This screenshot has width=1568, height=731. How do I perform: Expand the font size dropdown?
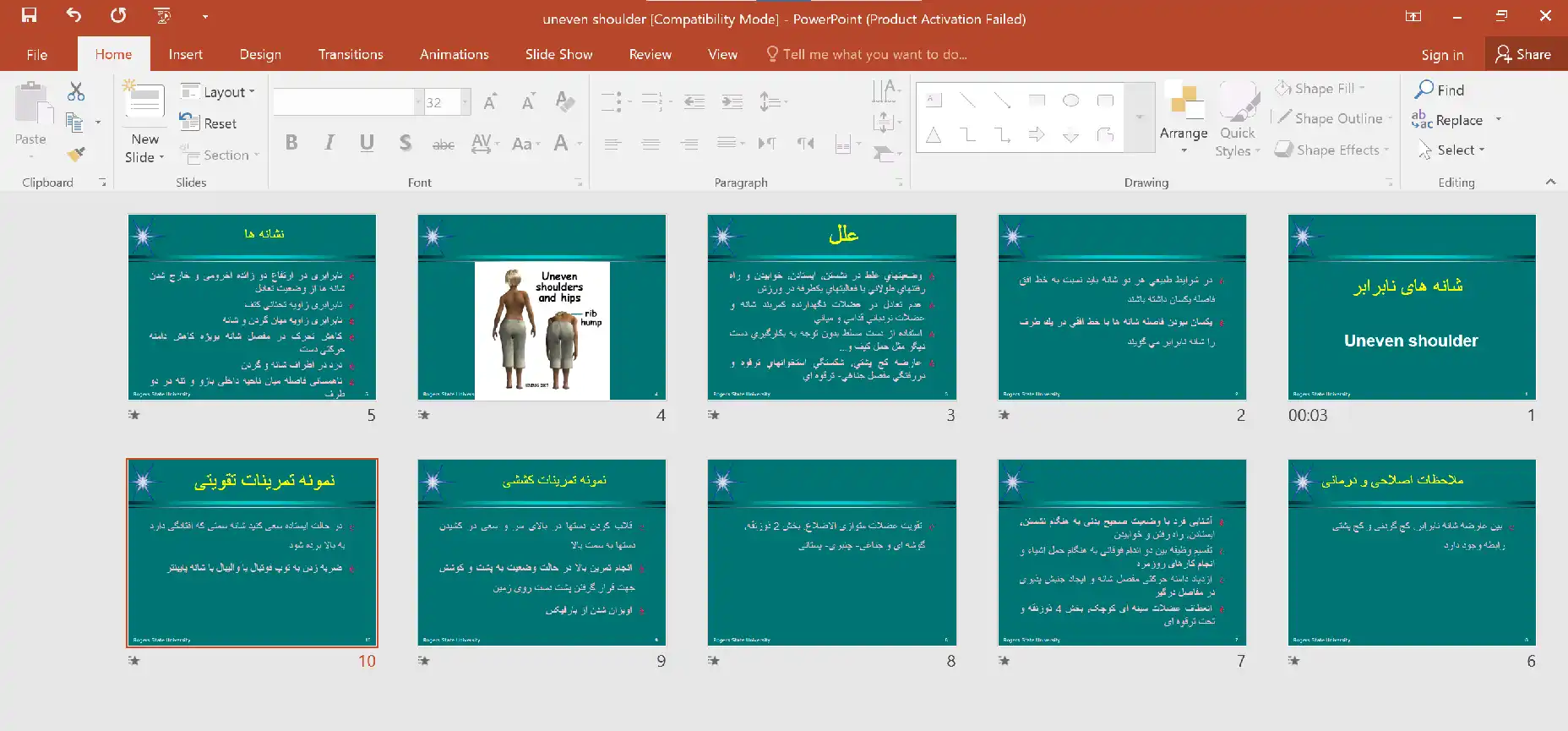coord(465,102)
